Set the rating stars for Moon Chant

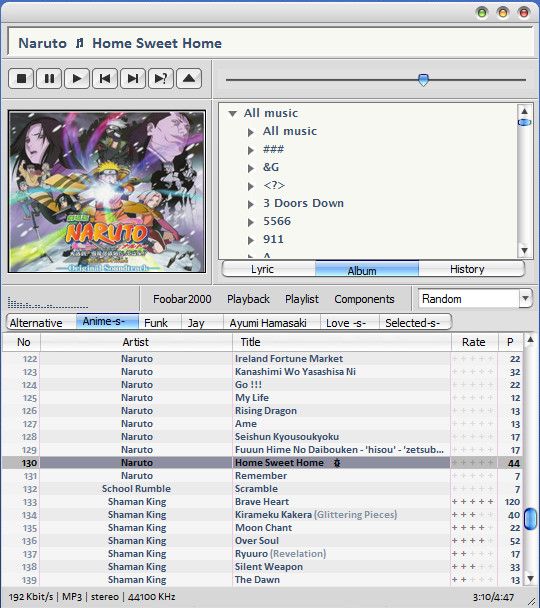coord(473,528)
